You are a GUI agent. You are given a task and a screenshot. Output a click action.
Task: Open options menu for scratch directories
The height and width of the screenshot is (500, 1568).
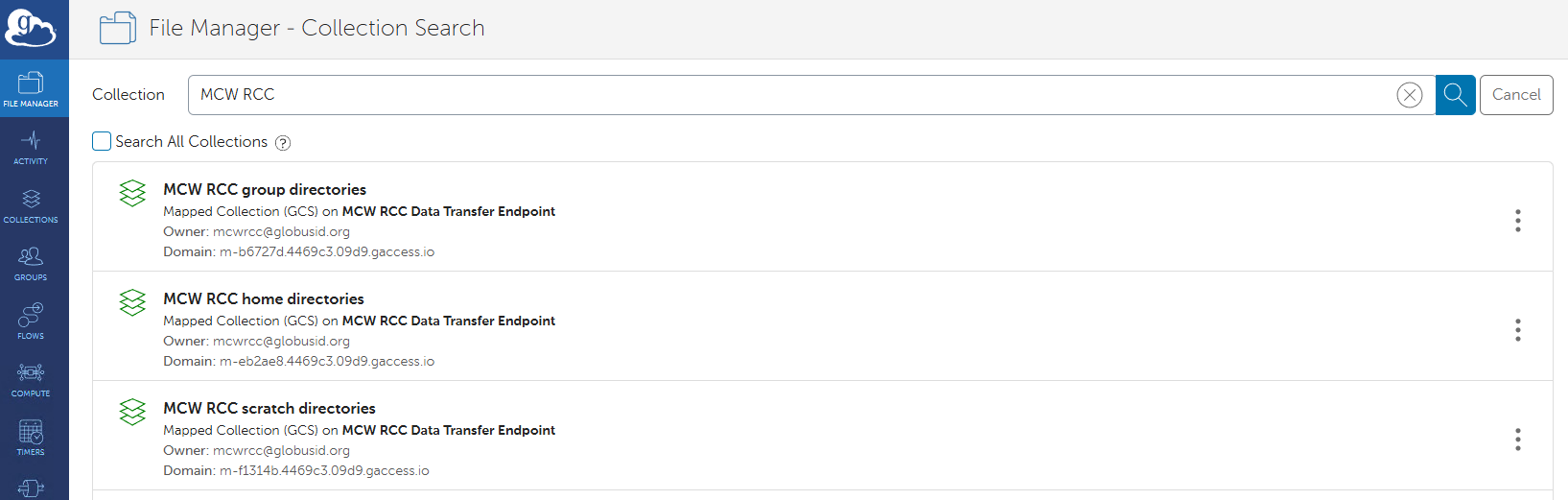point(1517,440)
